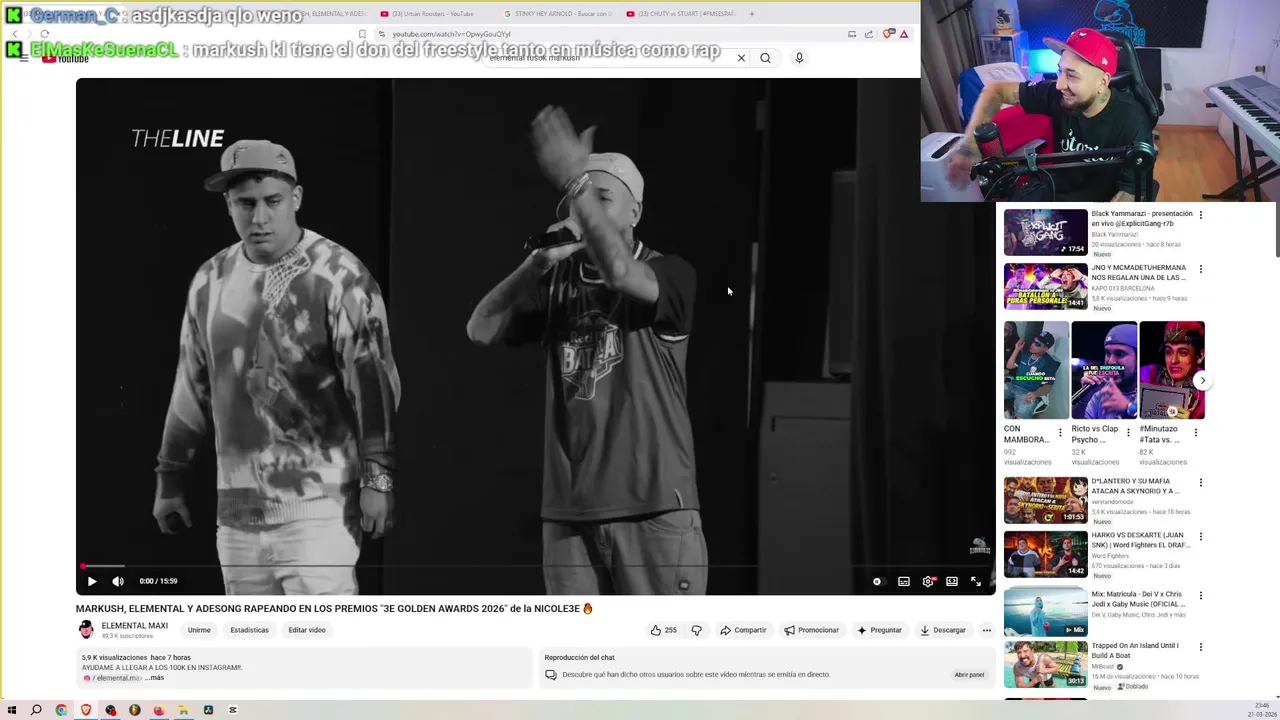Open the JNO Y MCMADETUHERMANA thumbnail
The image size is (1280, 720).
coord(1045,286)
